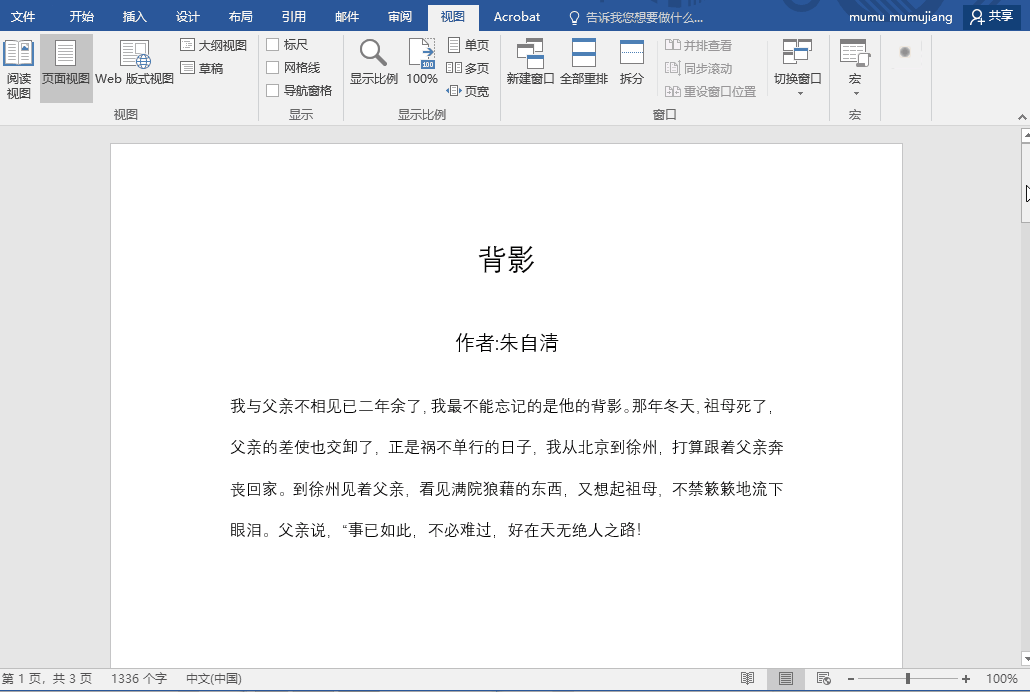
Task: Click the vertical scrollbar up arrow
Action: (1025, 136)
